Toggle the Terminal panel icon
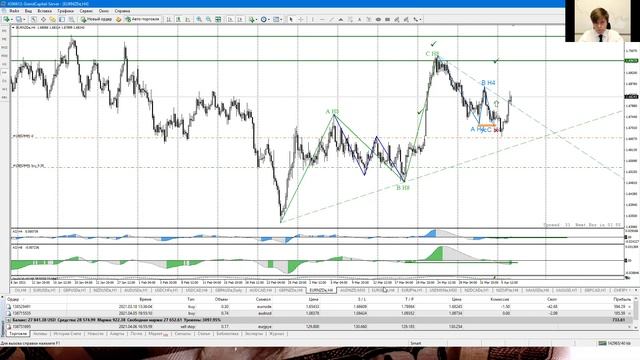Viewport: 640px width, 360px height. coord(62,19)
